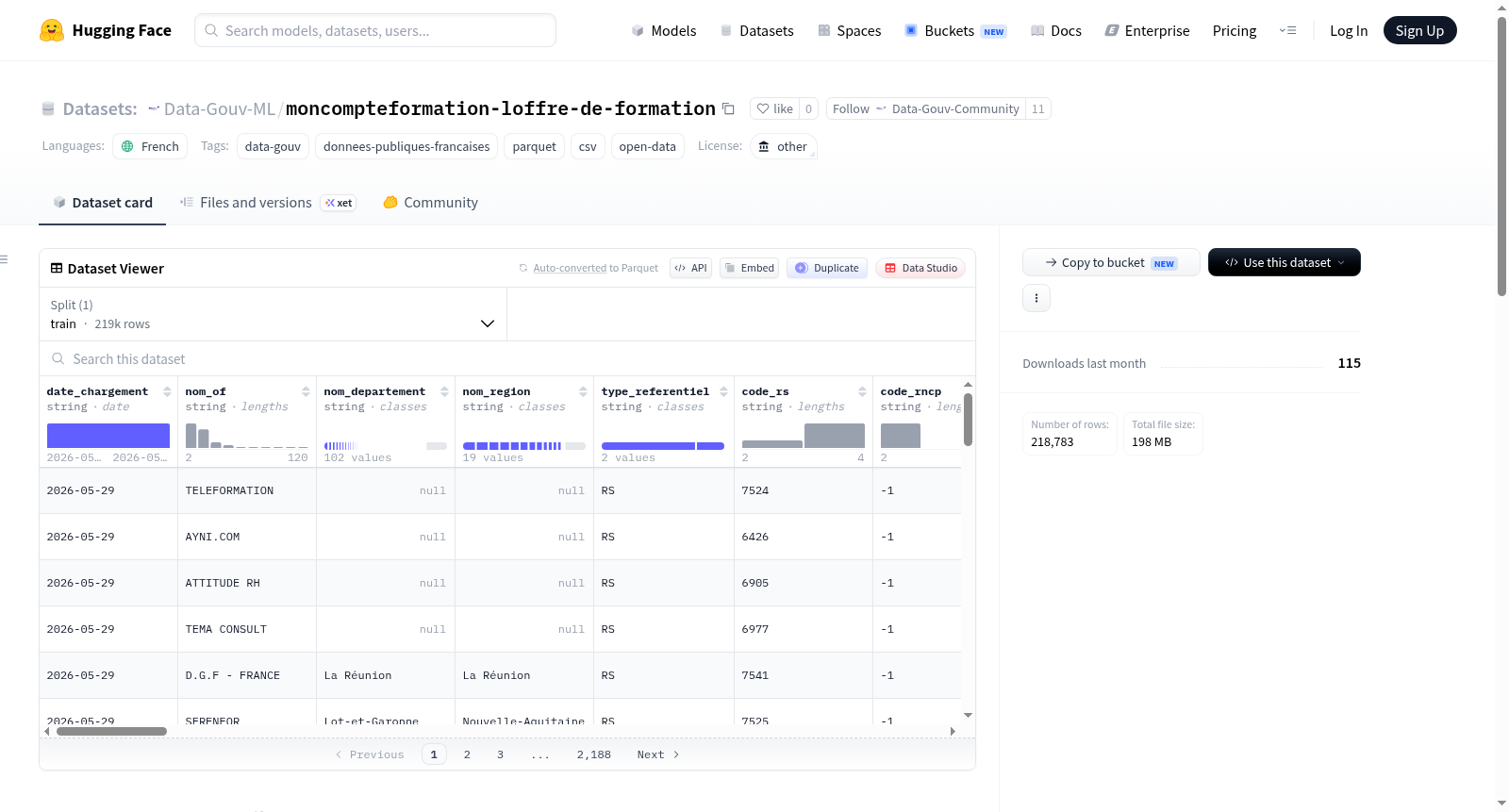Select the data-gouv tag
Screen dimensions: 1509x812
point(274,146)
